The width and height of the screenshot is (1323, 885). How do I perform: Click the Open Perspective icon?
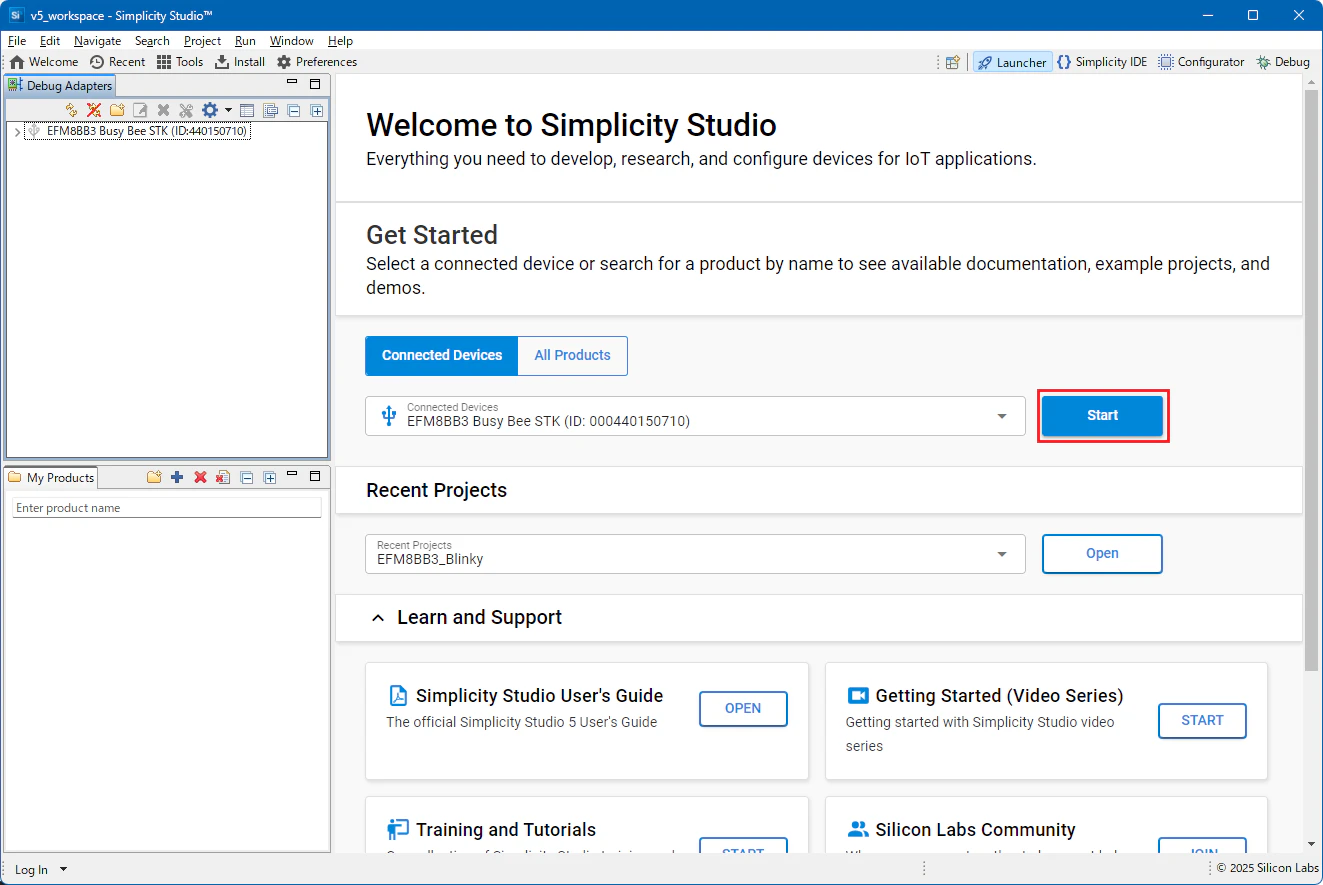tap(953, 62)
